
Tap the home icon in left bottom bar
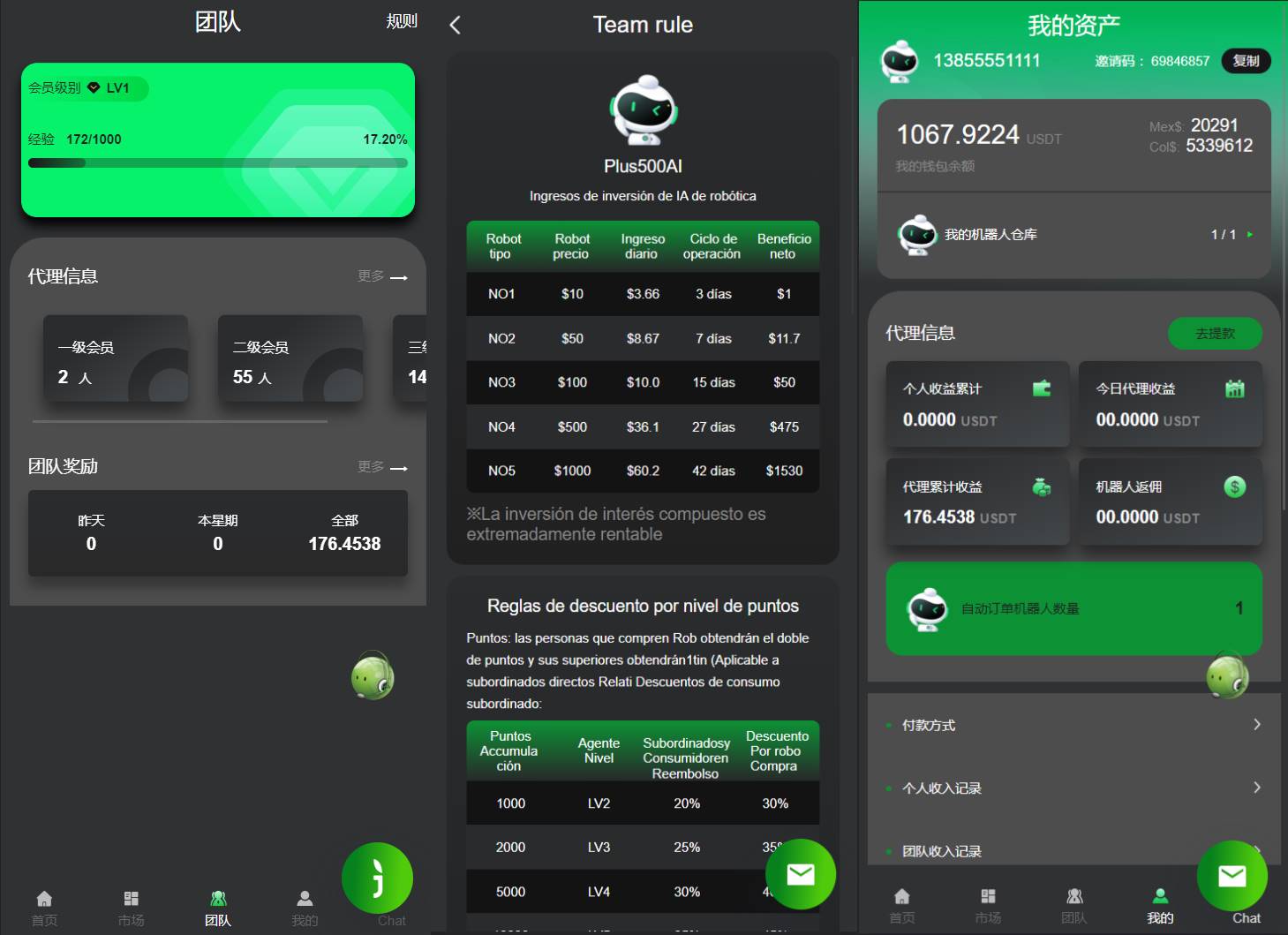point(44,900)
